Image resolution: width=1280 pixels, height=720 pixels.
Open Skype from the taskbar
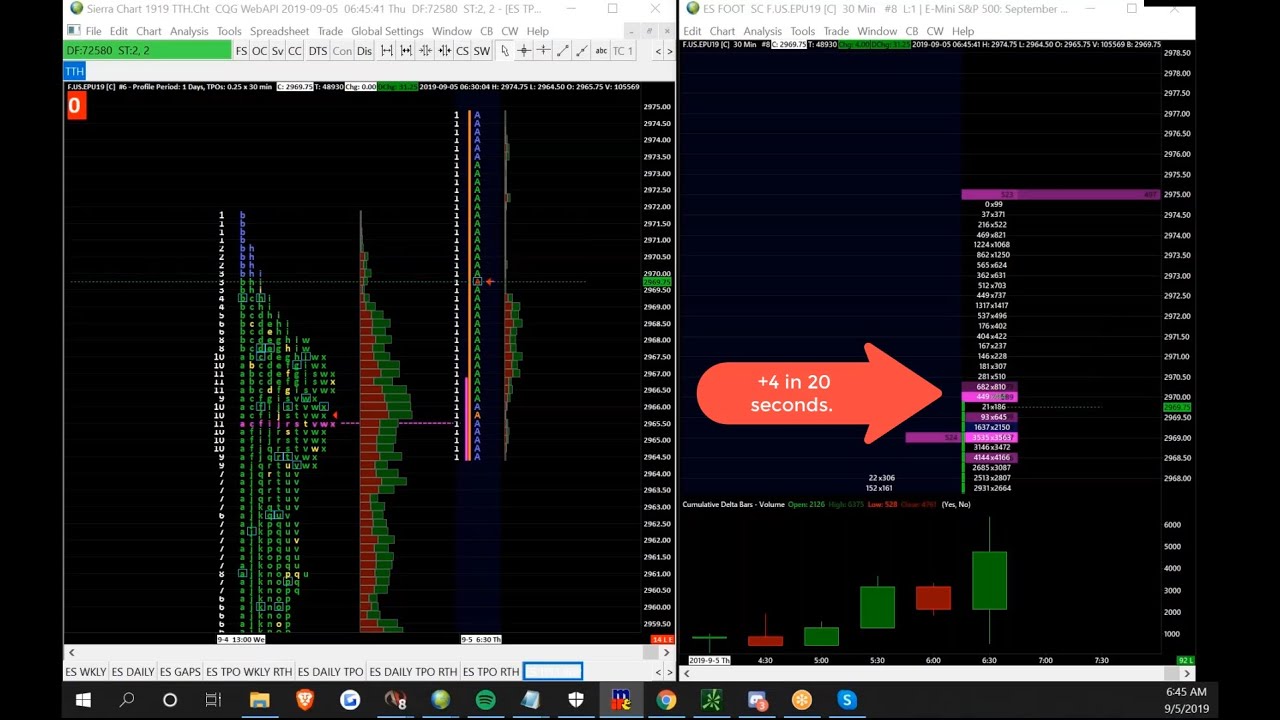pyautogui.click(x=847, y=700)
